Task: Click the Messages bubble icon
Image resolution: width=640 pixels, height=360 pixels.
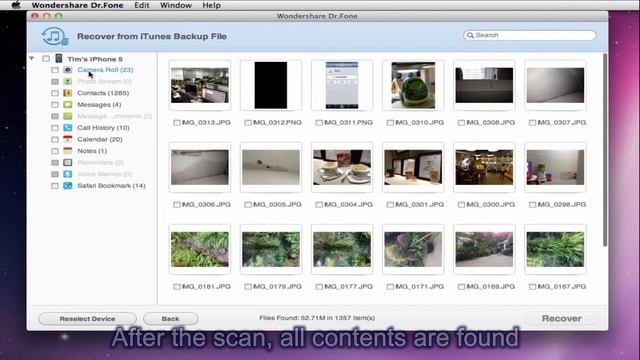Action: (x=68, y=104)
